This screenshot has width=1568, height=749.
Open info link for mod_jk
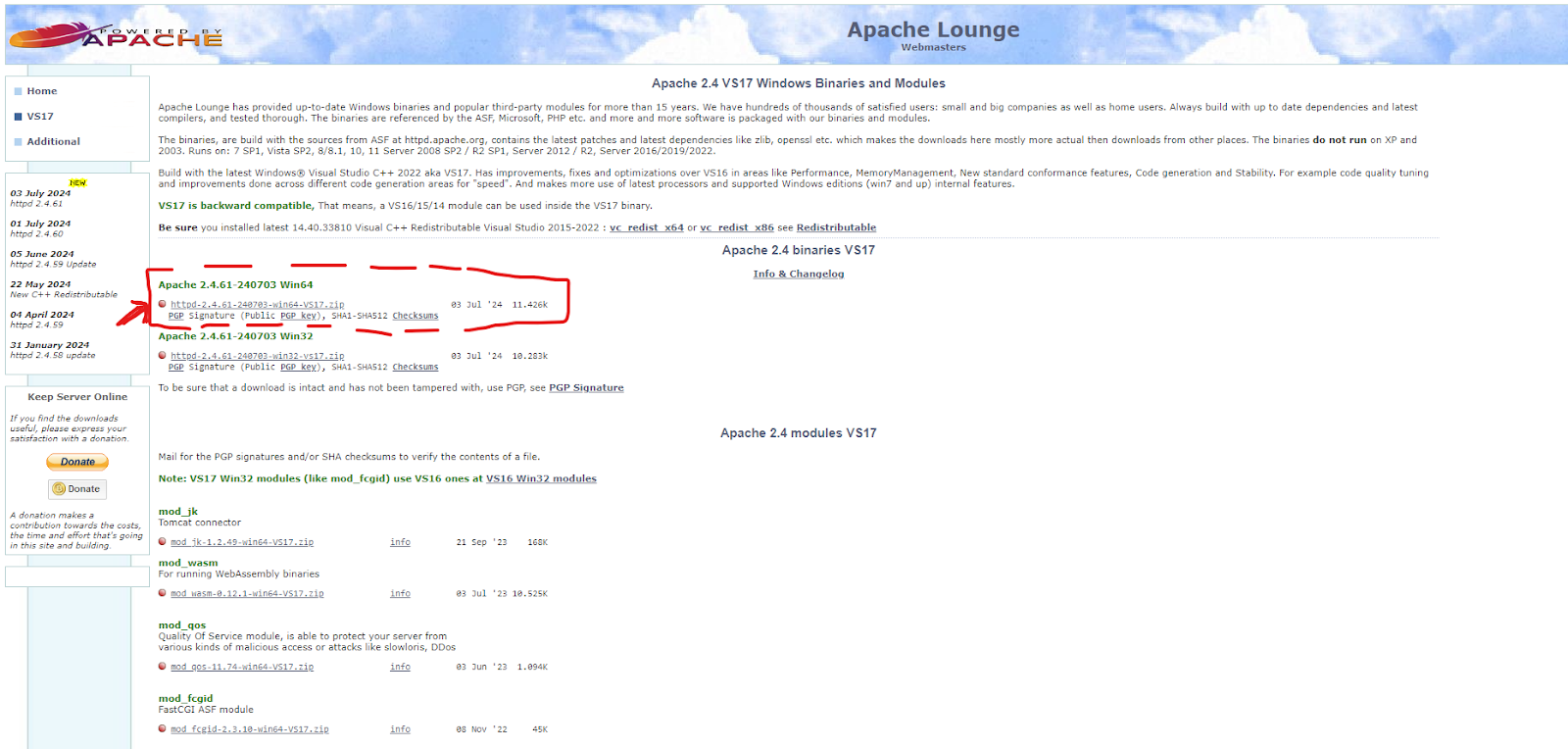coord(400,542)
